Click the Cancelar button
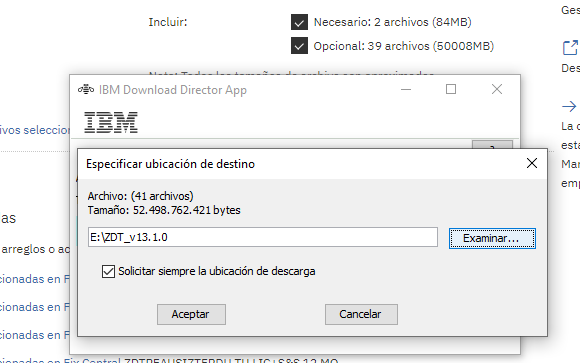 point(361,315)
